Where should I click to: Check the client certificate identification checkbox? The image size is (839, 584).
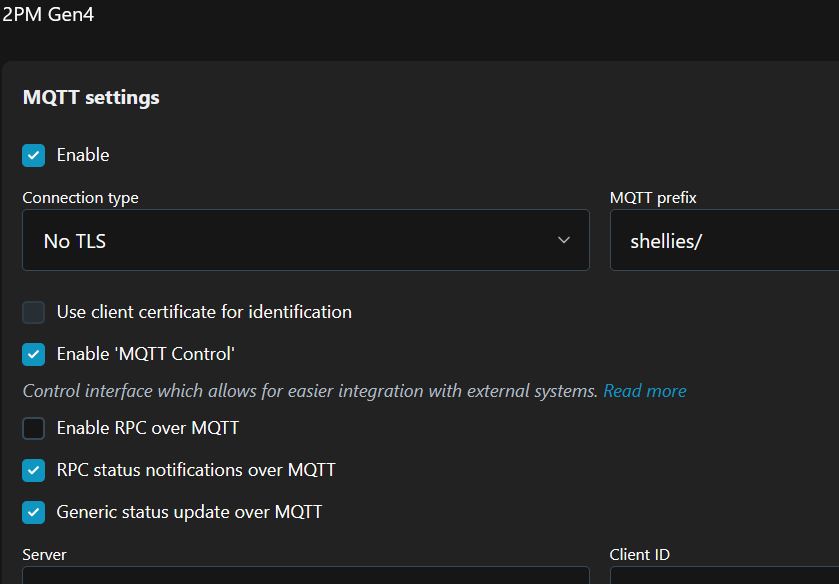click(34, 312)
